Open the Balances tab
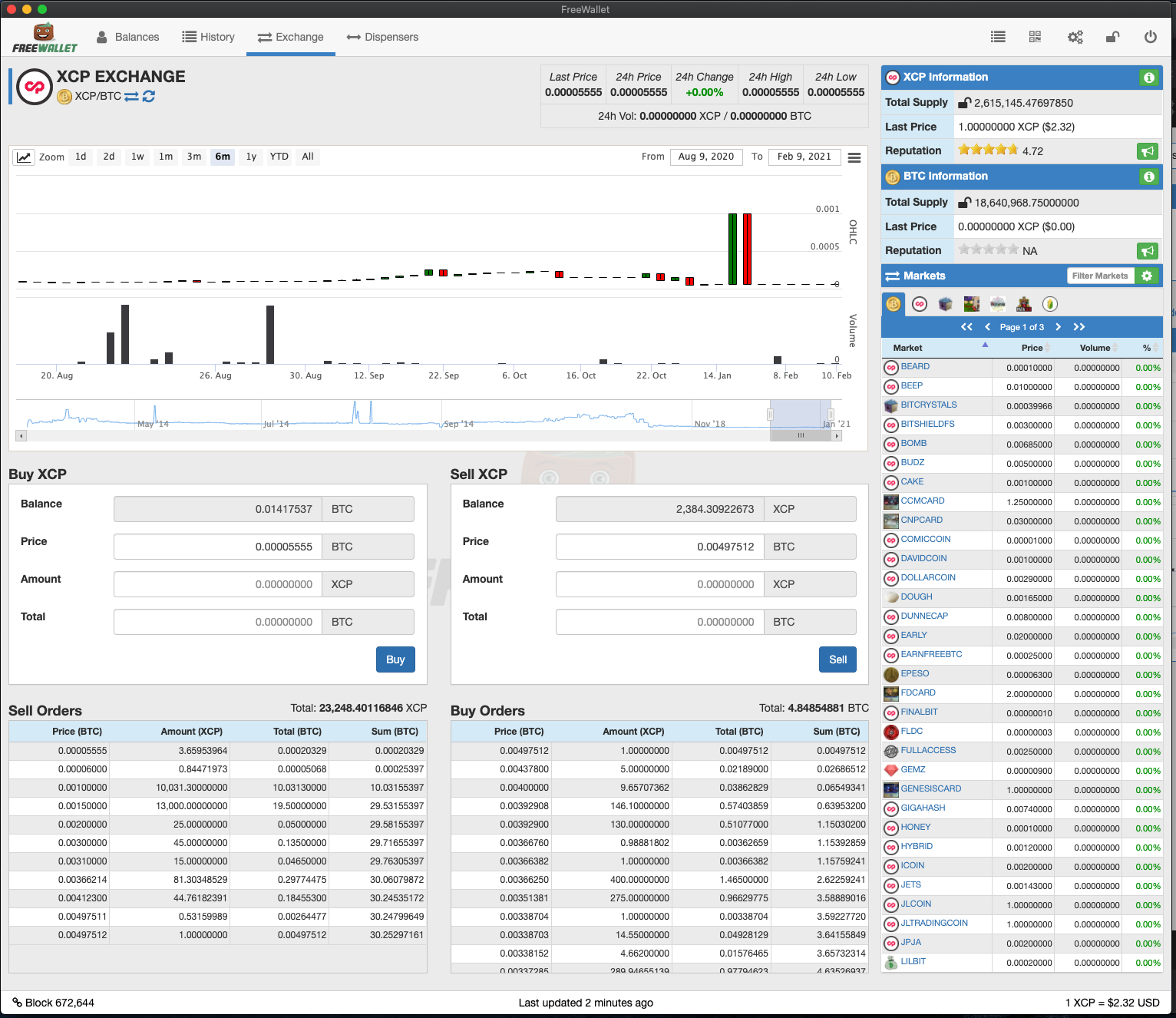Image resolution: width=1176 pixels, height=1018 pixels. pos(128,37)
